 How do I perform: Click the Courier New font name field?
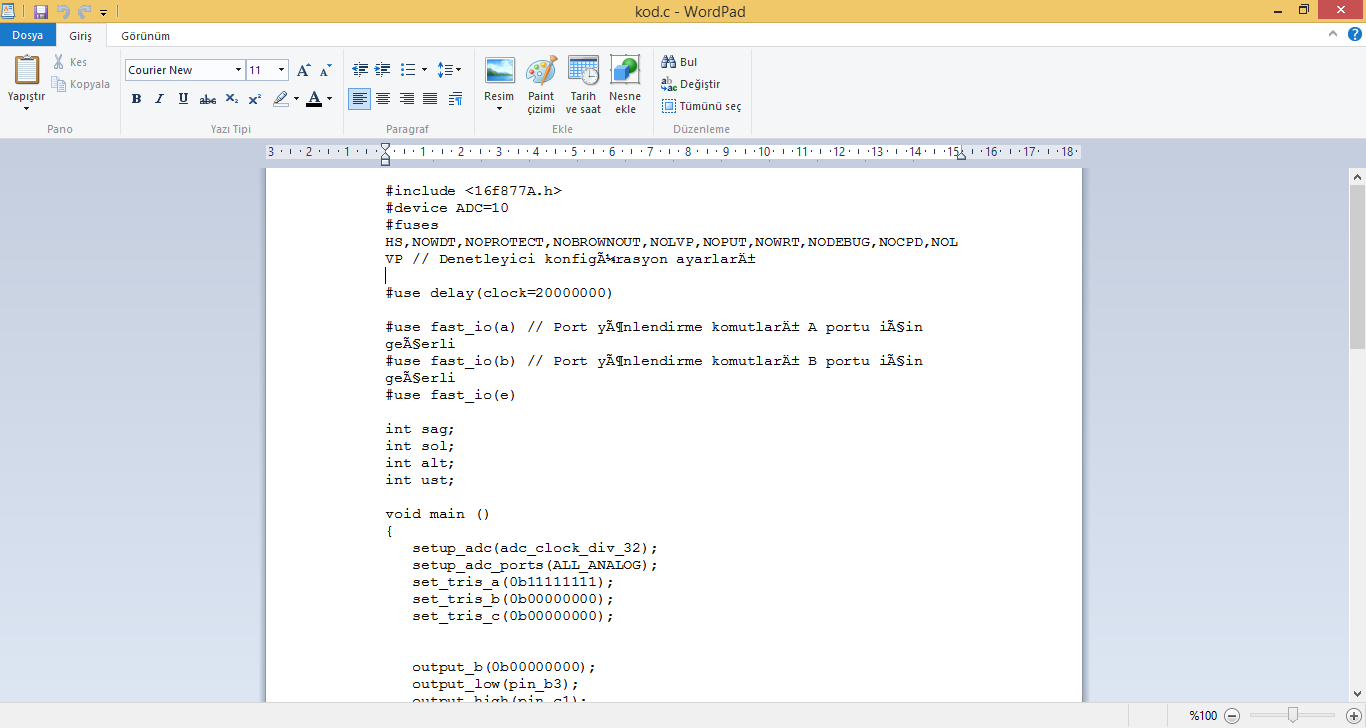(178, 70)
